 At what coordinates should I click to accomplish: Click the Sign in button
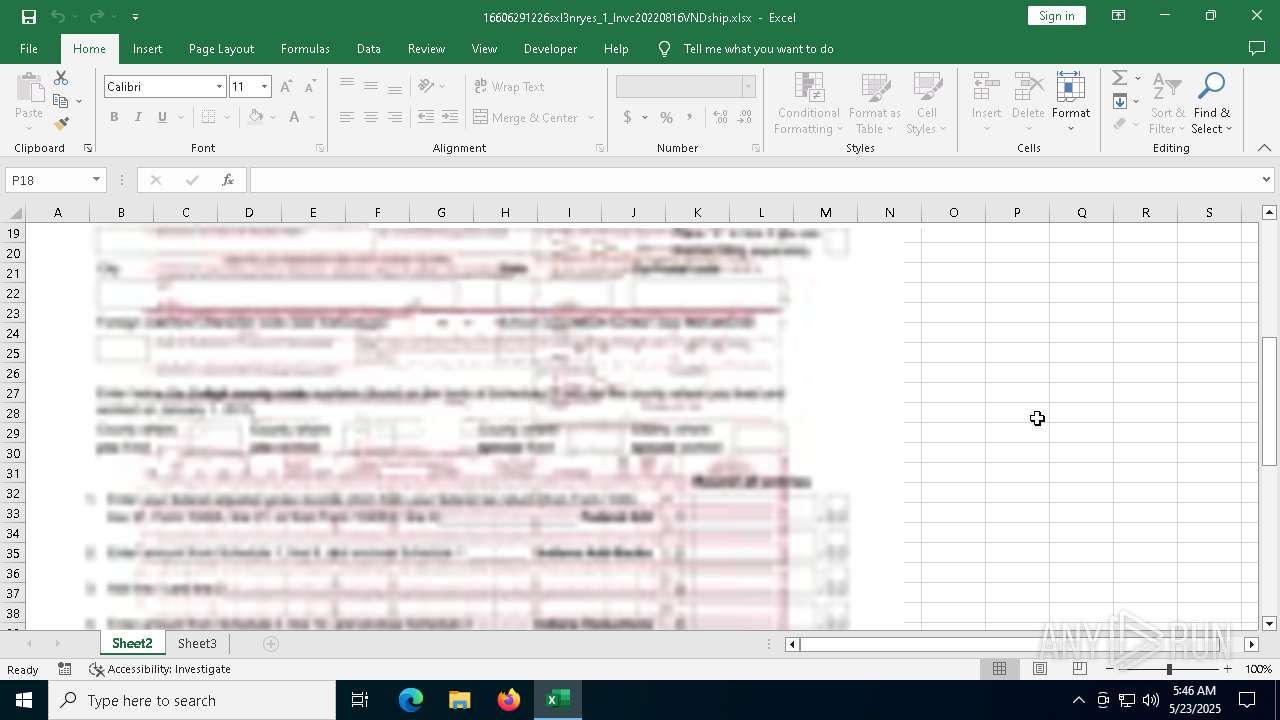click(1056, 16)
